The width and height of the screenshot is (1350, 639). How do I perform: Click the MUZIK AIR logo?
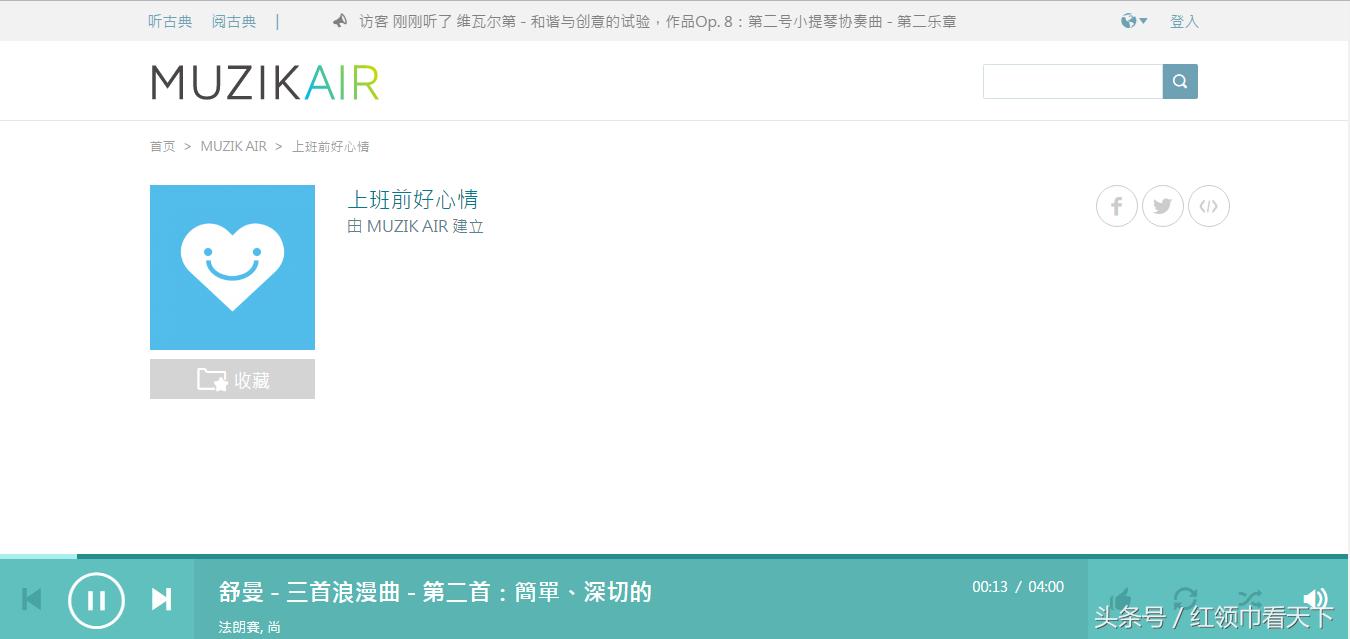(x=264, y=83)
